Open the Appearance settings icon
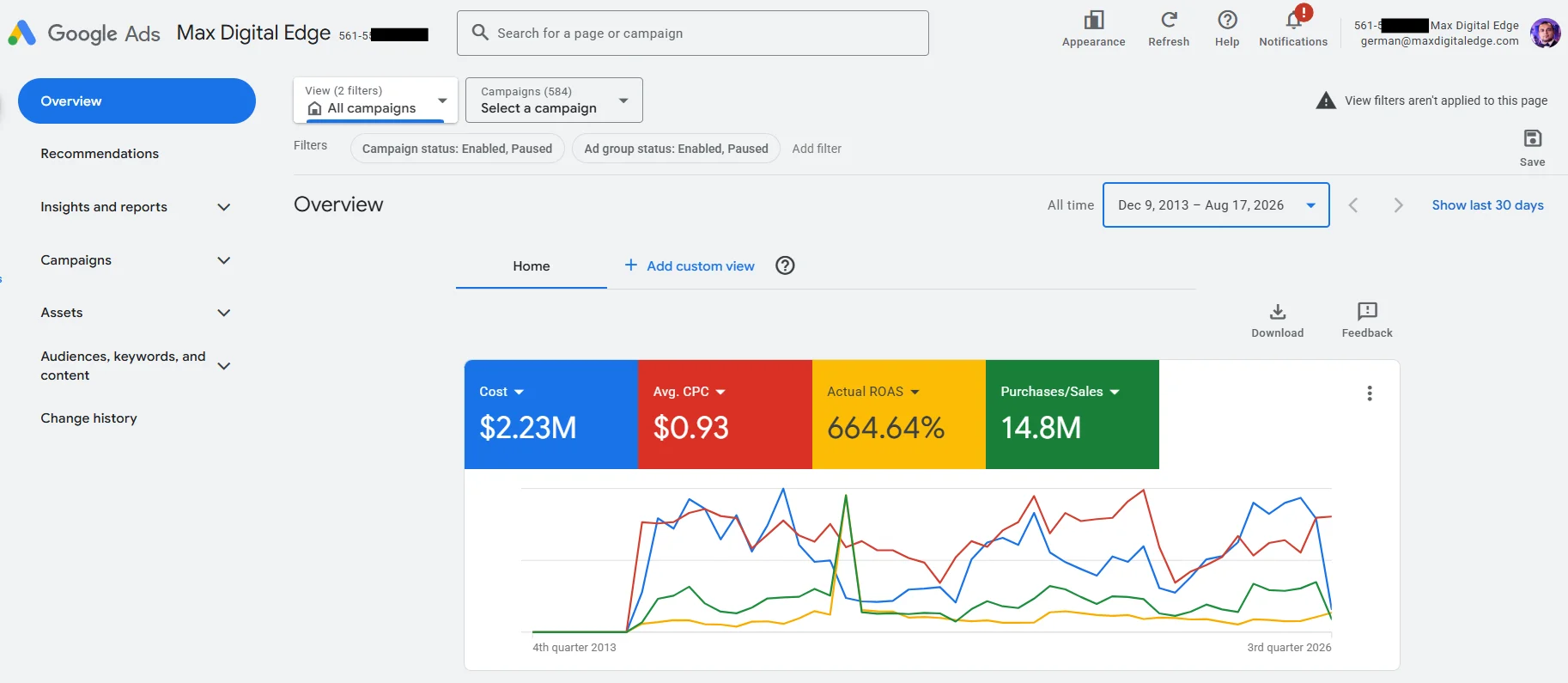This screenshot has height=683, width=1568. pyautogui.click(x=1093, y=20)
